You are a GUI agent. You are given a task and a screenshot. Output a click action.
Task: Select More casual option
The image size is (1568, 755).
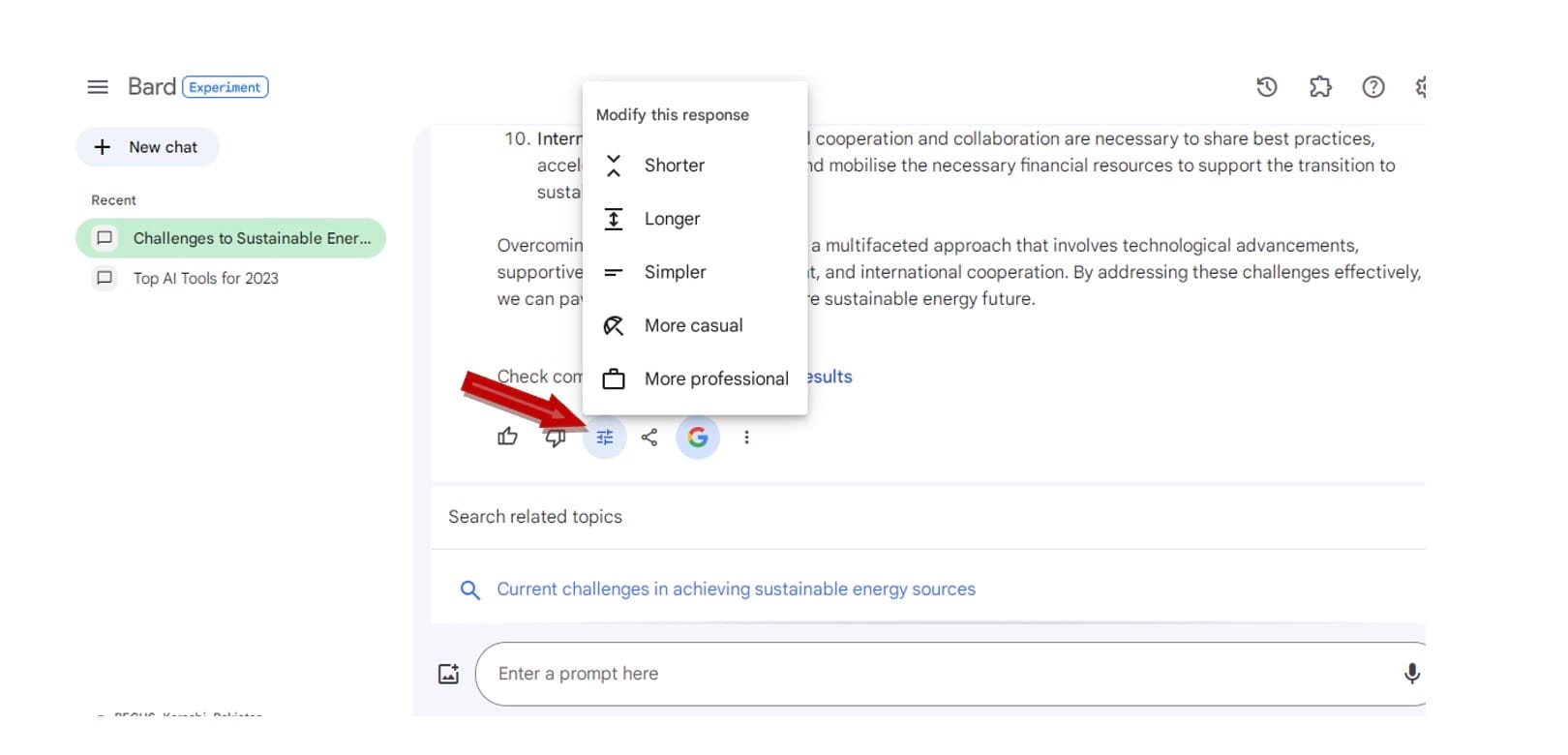pyautogui.click(x=695, y=325)
